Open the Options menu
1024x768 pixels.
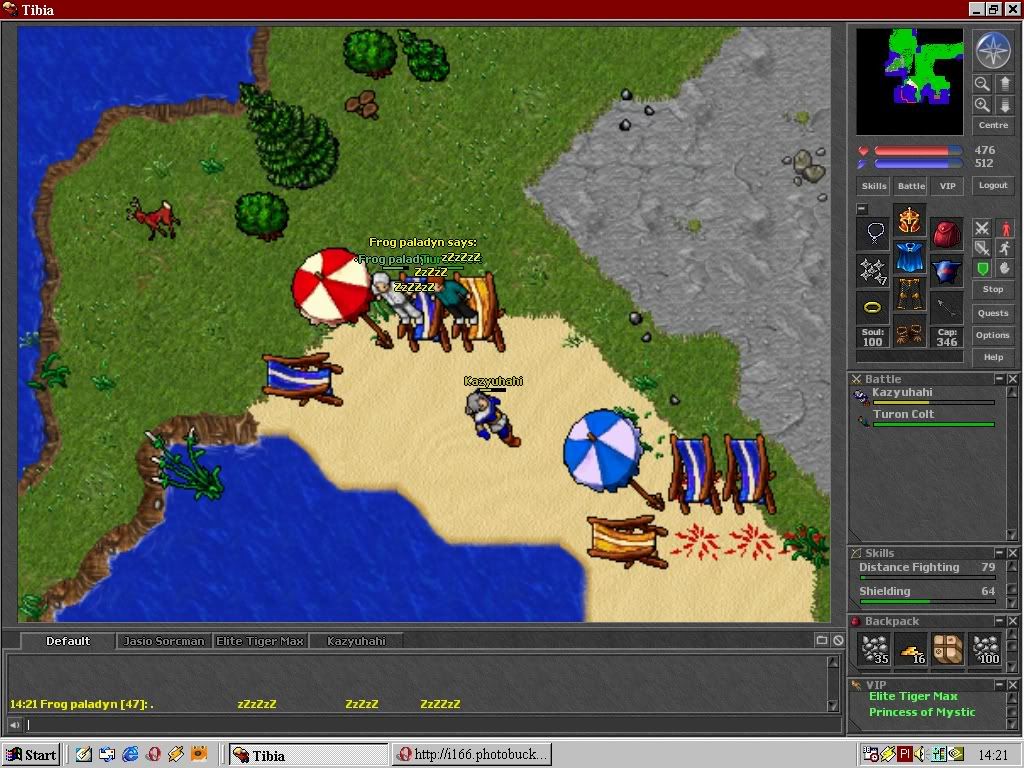pyautogui.click(x=993, y=335)
